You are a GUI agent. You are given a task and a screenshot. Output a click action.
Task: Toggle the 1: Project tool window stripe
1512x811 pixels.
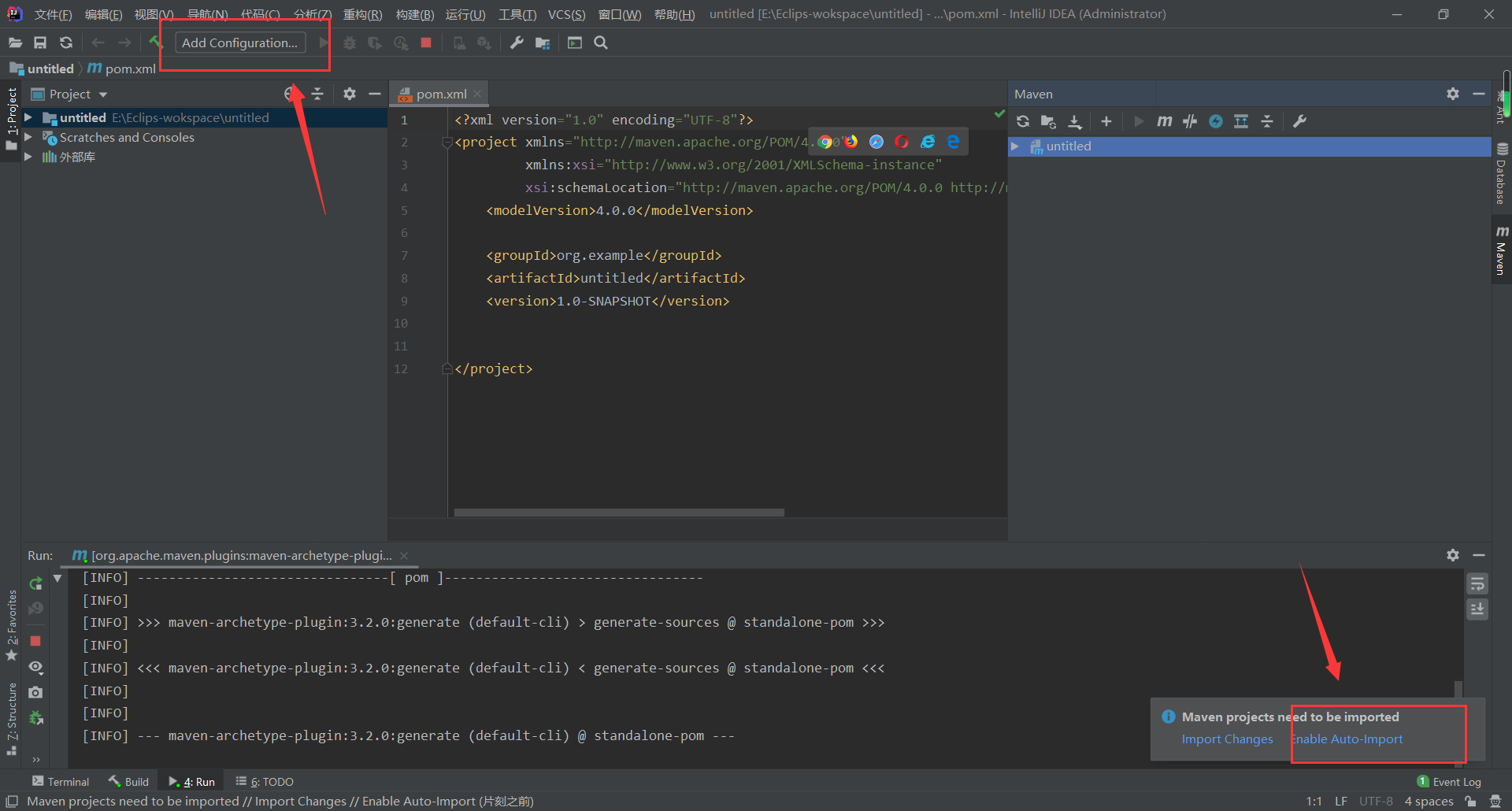point(11,118)
